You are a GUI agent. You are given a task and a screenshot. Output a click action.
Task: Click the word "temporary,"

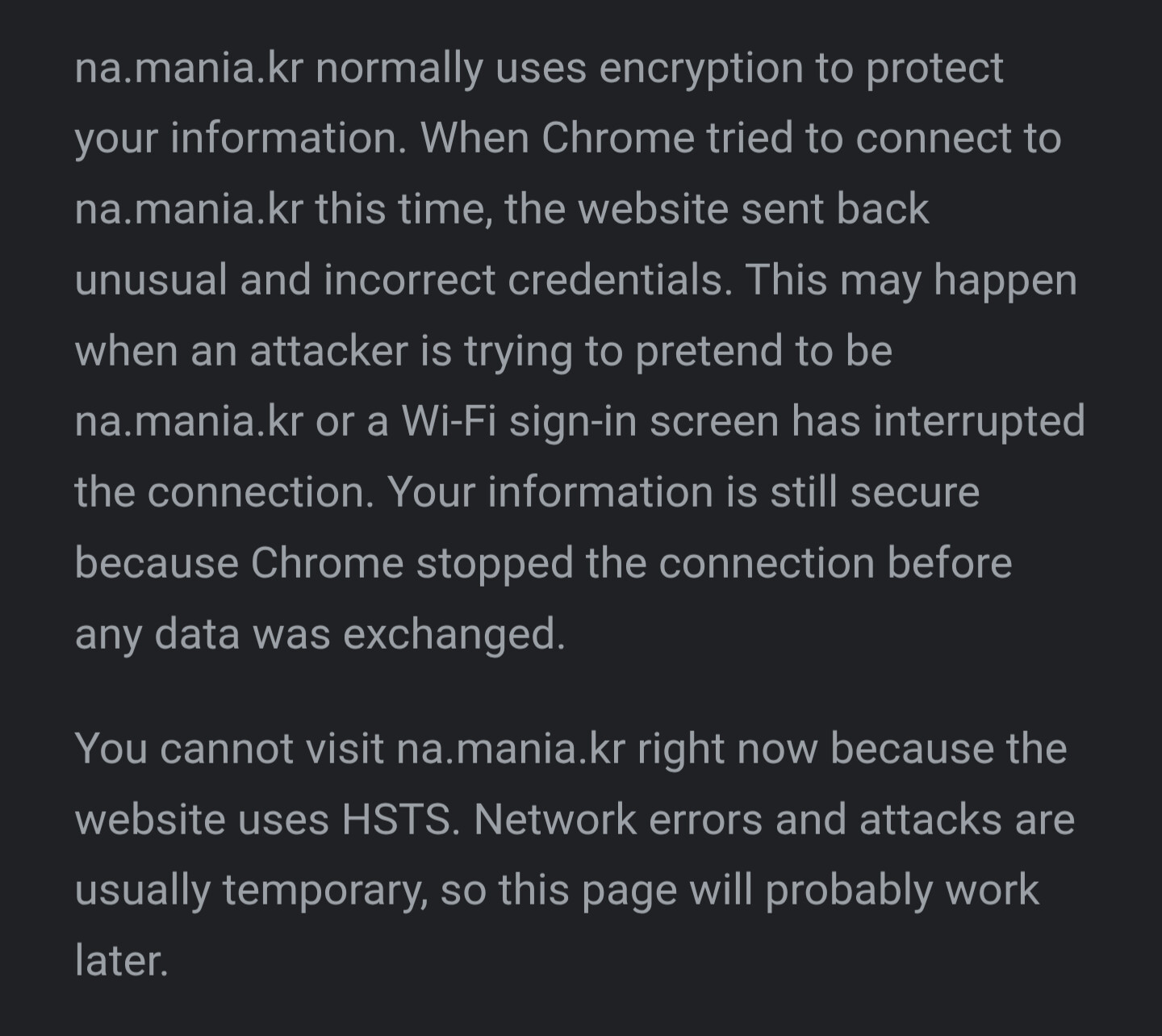(324, 891)
